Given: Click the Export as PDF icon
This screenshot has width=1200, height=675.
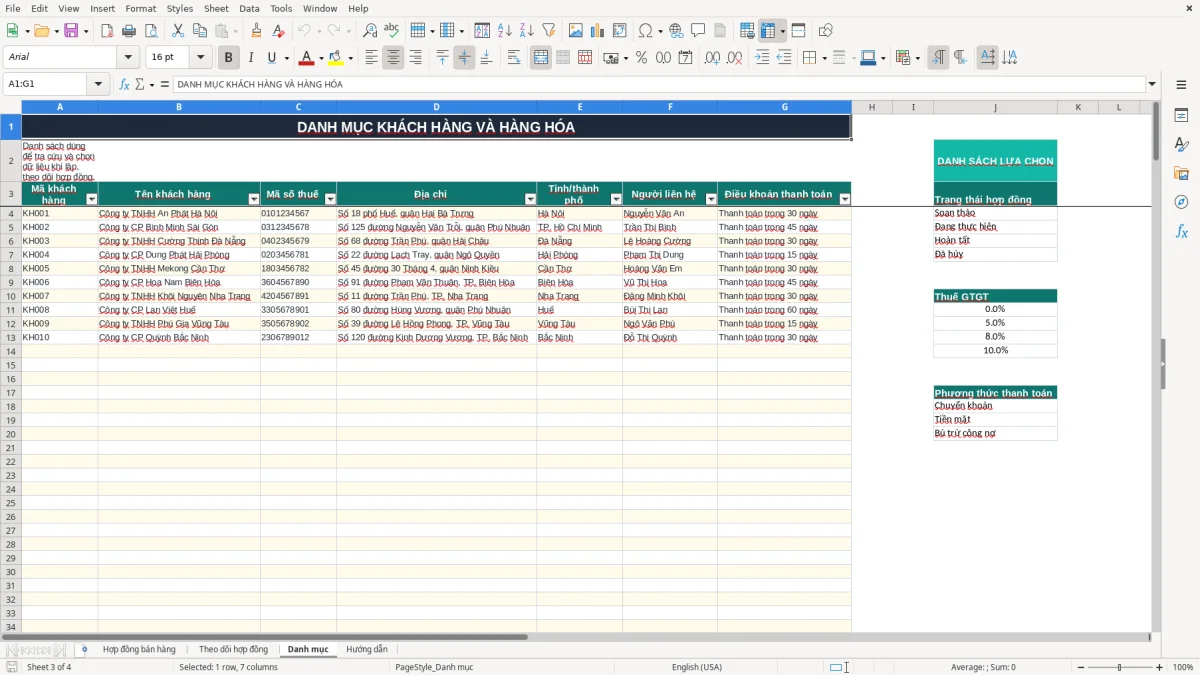Looking at the screenshot, I should (x=107, y=31).
